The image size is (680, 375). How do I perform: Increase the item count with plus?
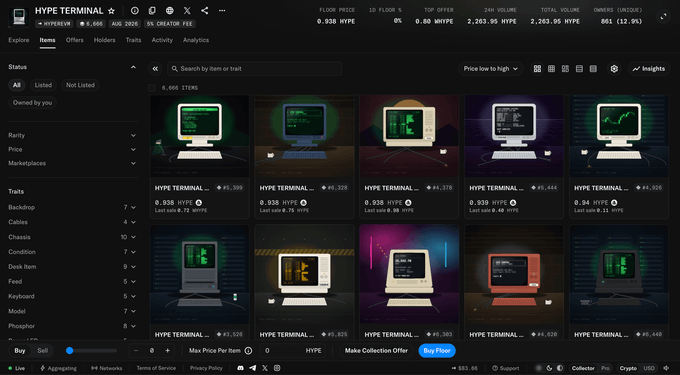coord(167,351)
